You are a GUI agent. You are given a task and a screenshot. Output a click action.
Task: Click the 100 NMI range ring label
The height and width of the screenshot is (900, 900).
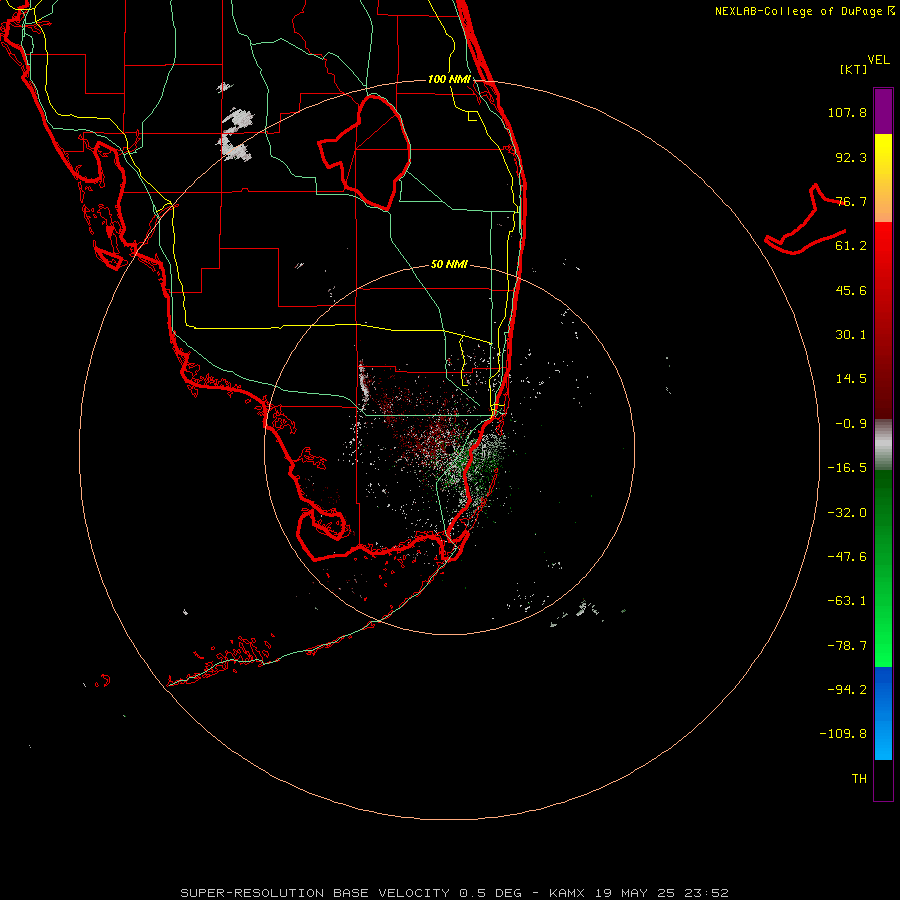(x=449, y=79)
